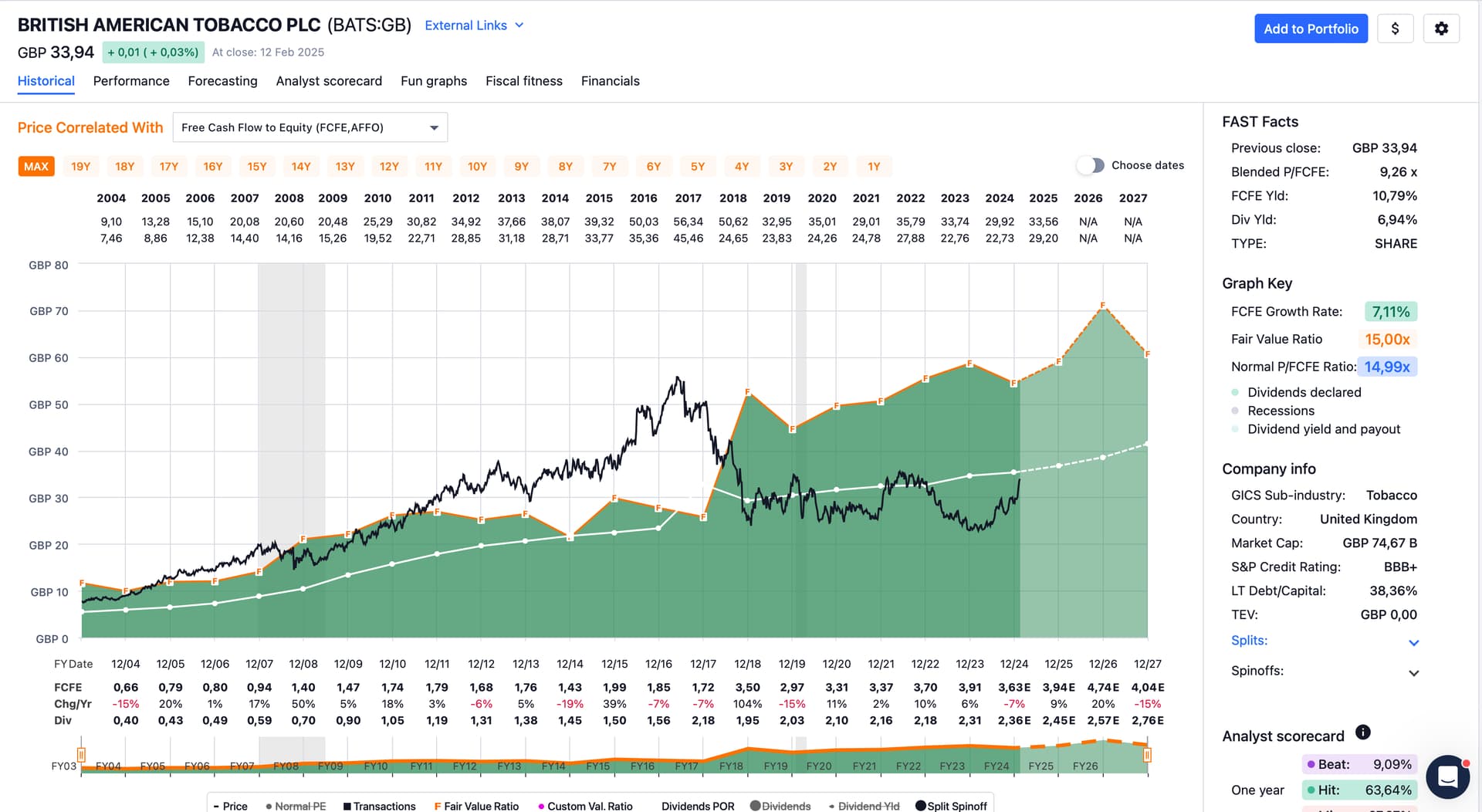Toggle Dividend Yld legend item

864,806
